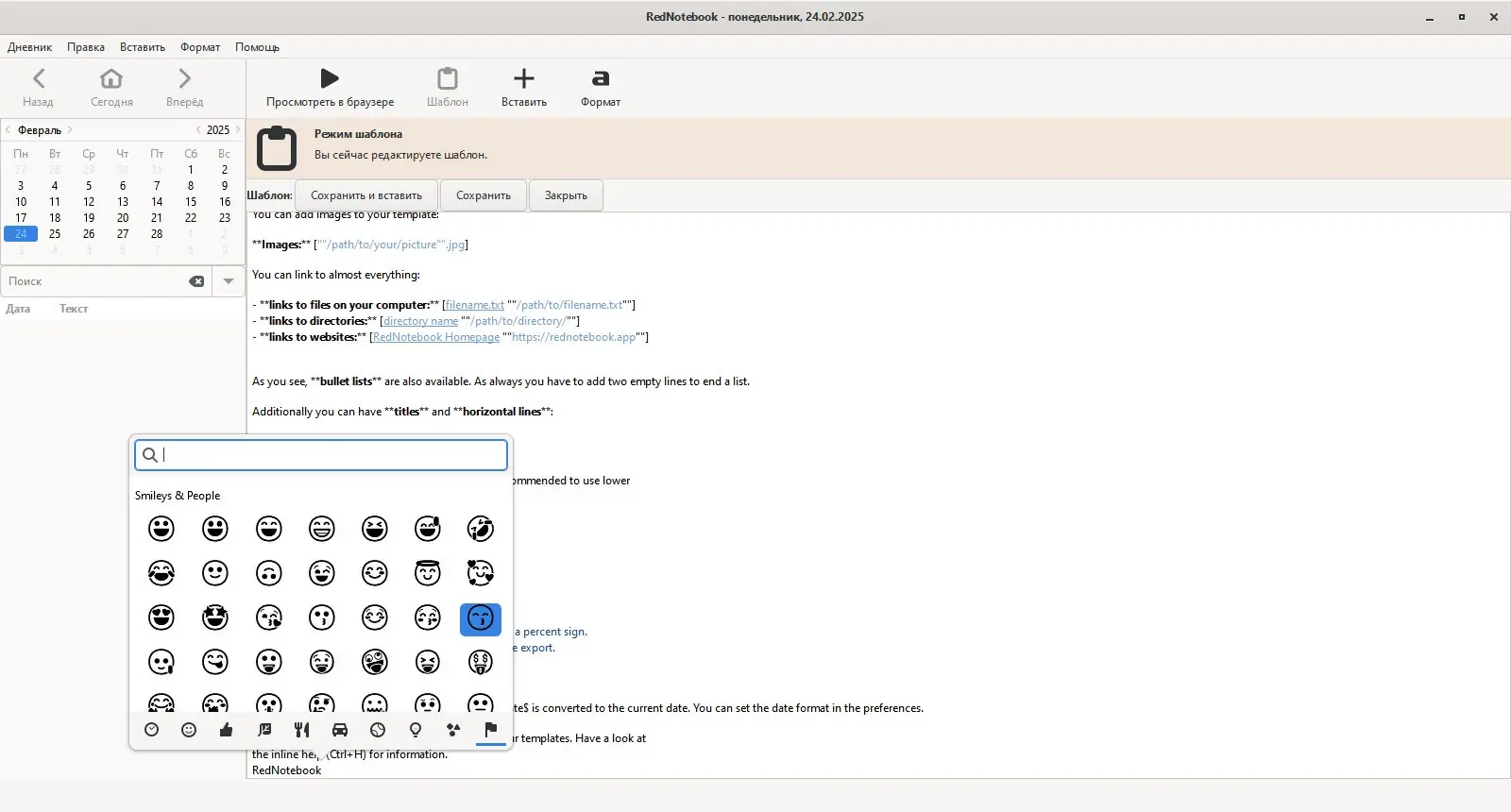This screenshot has width=1511, height=812.
Task: Jump to today with Сегодня home icon
Action: click(x=111, y=88)
